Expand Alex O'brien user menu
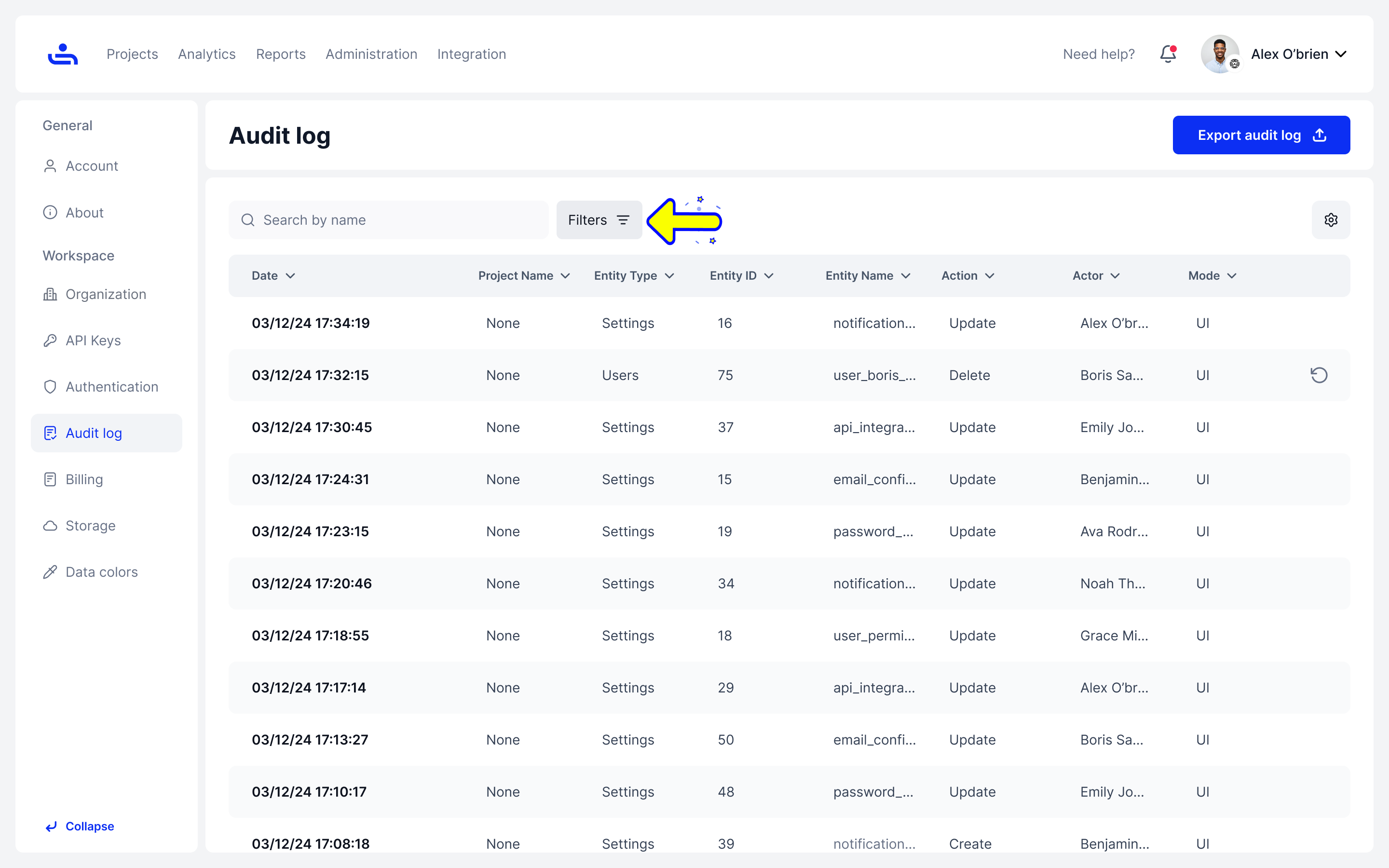1389x868 pixels. pyautogui.click(x=1341, y=54)
